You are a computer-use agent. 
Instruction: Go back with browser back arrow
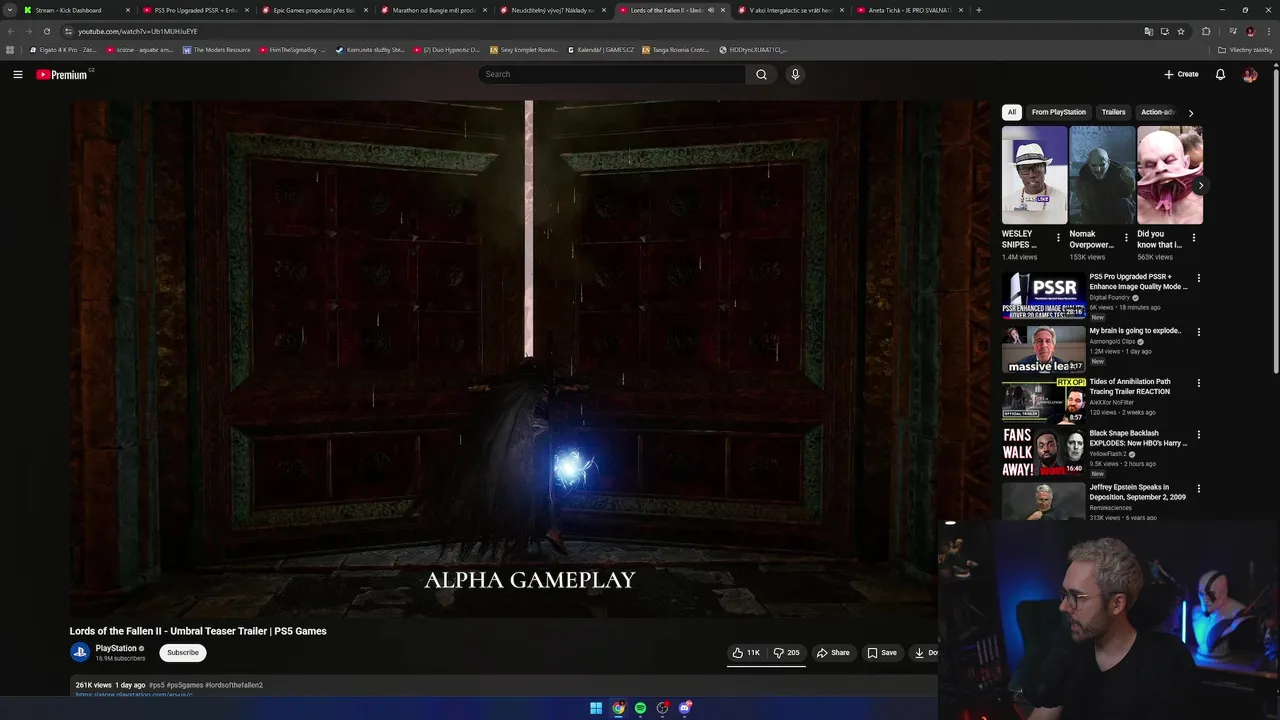(x=11, y=31)
